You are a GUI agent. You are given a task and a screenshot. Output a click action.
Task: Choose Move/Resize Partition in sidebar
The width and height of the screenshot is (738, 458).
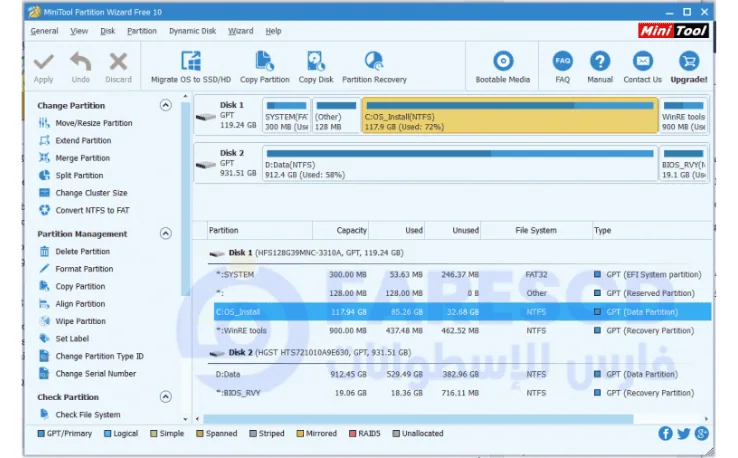[93, 123]
